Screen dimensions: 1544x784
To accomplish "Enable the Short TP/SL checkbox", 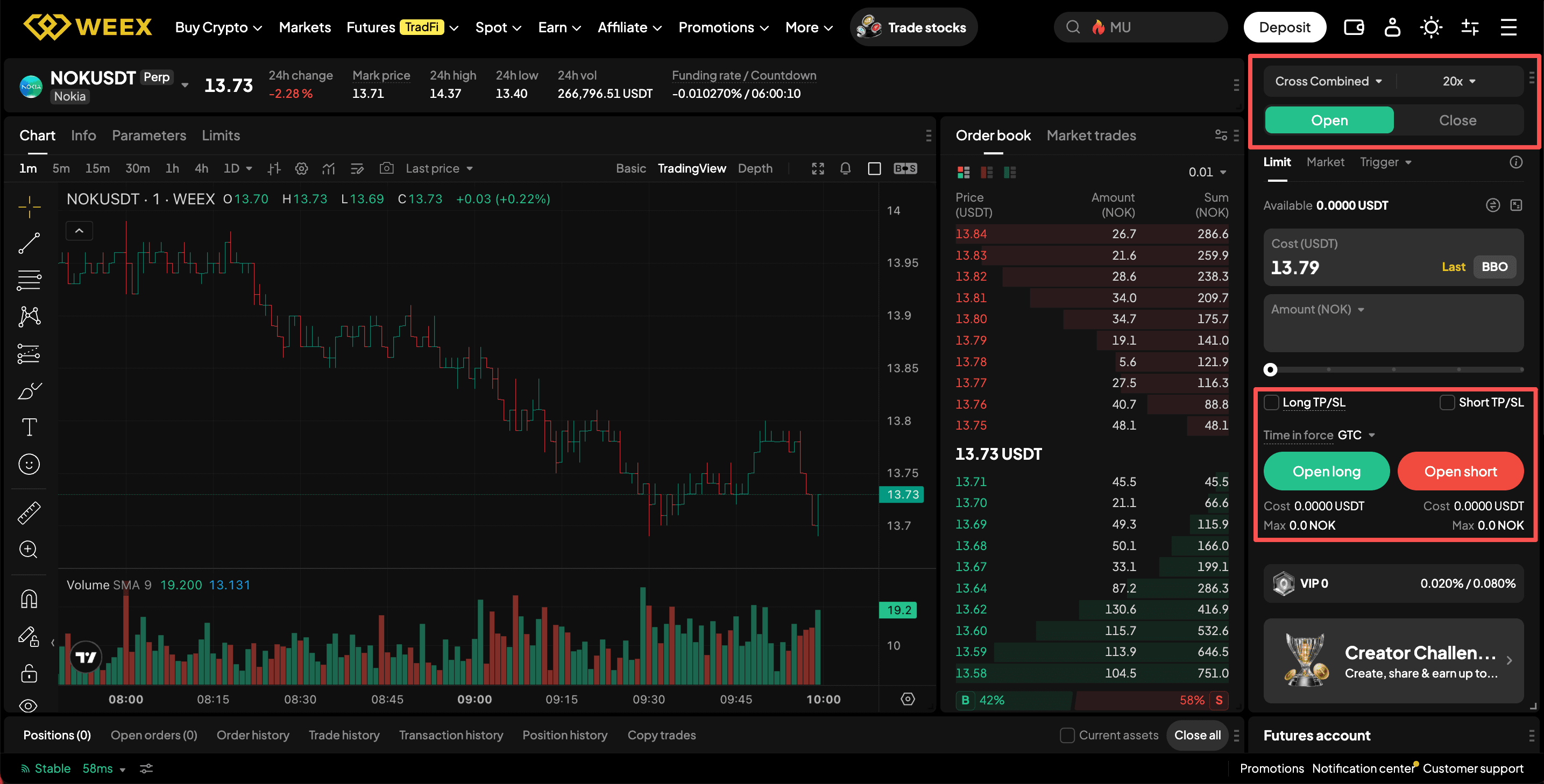I will point(1447,402).
